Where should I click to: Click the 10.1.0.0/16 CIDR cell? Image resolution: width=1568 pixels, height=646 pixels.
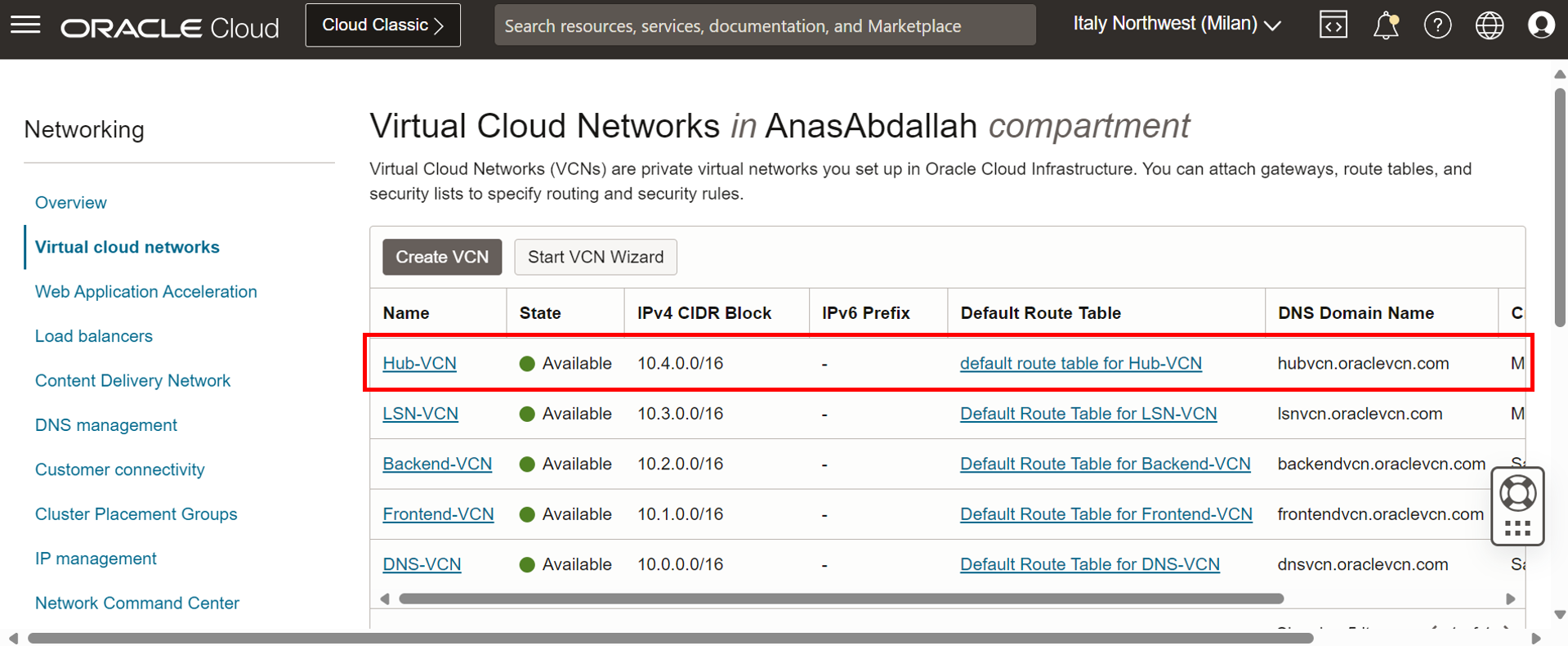(680, 514)
